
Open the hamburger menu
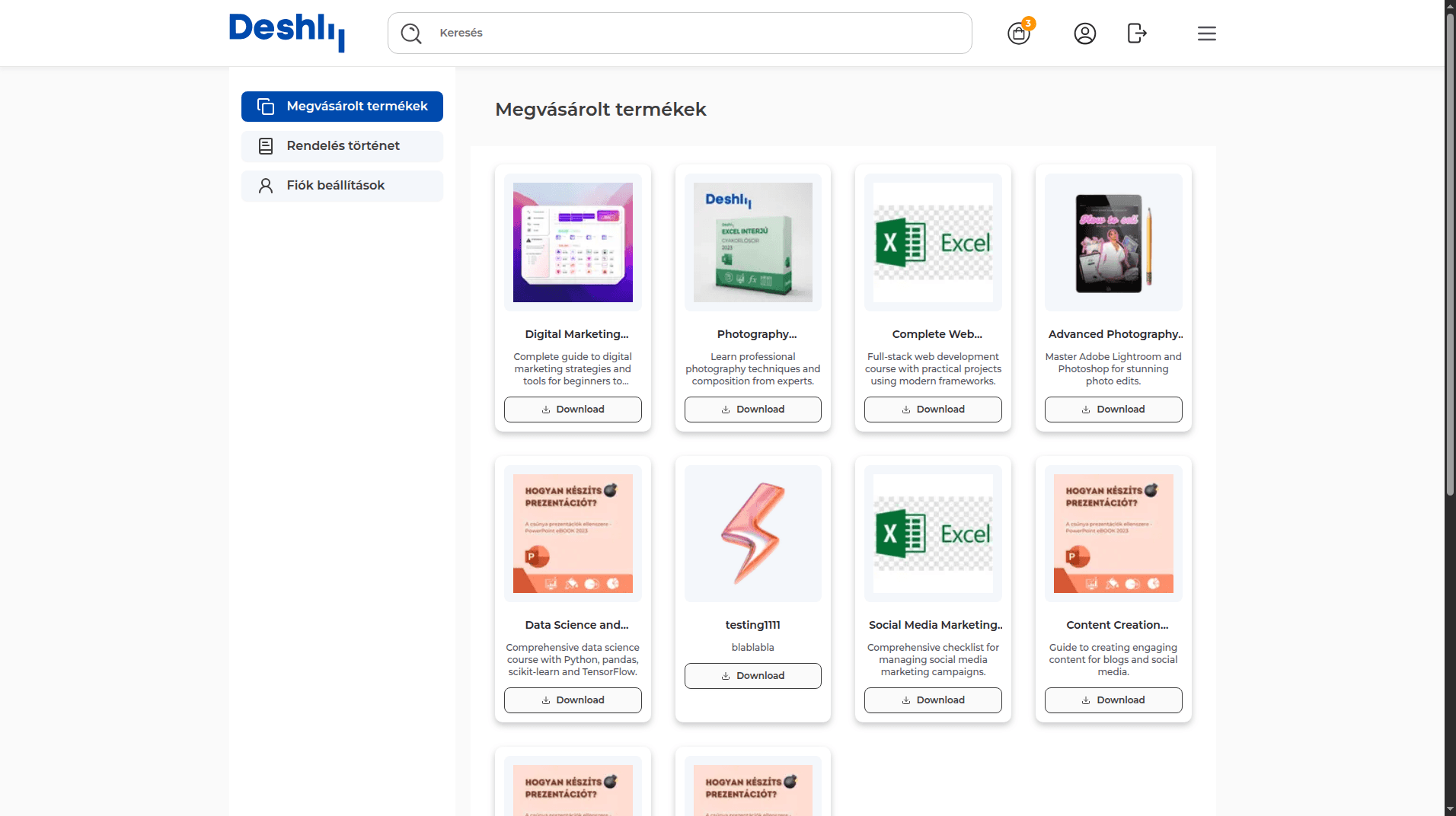(1206, 33)
